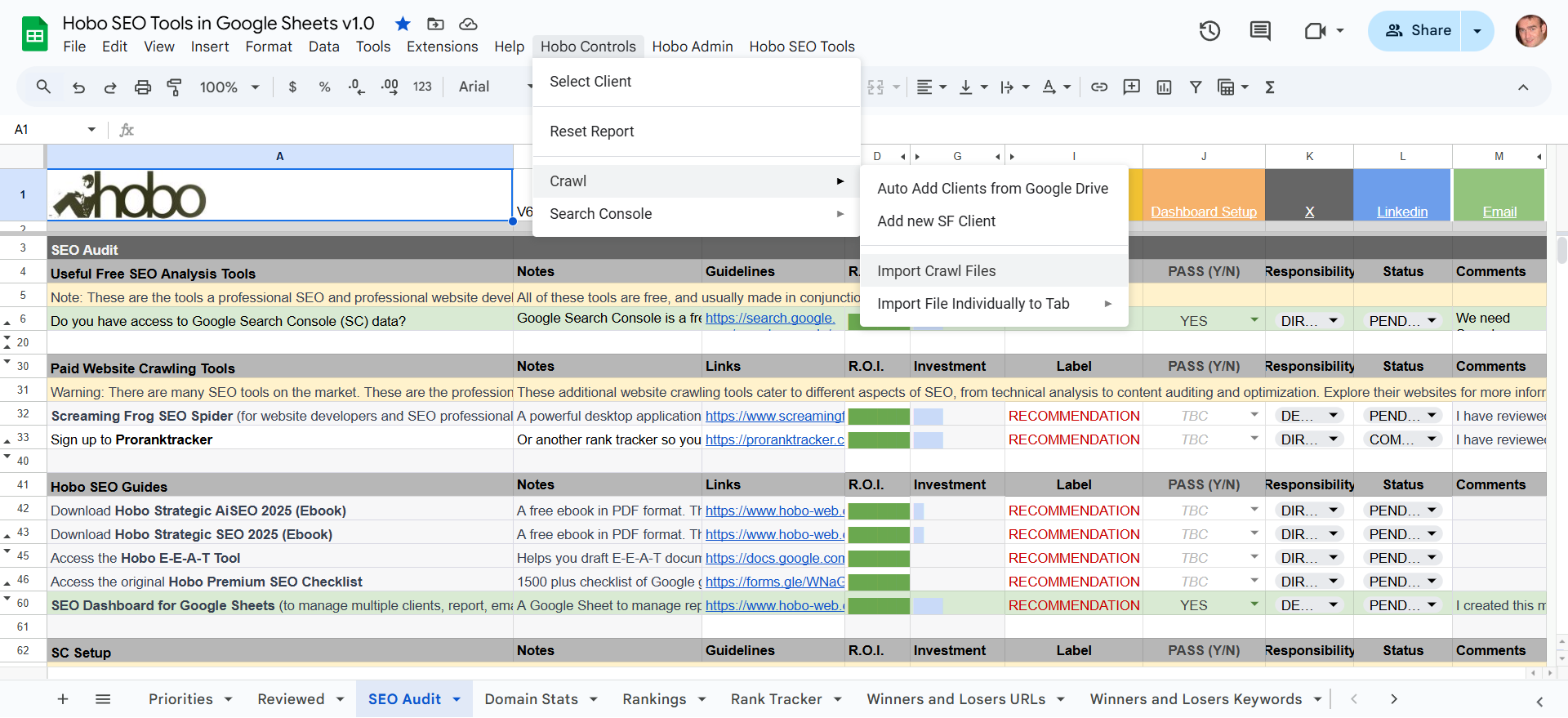
Task: Open the Dashboard Setup link
Action: point(1204,212)
